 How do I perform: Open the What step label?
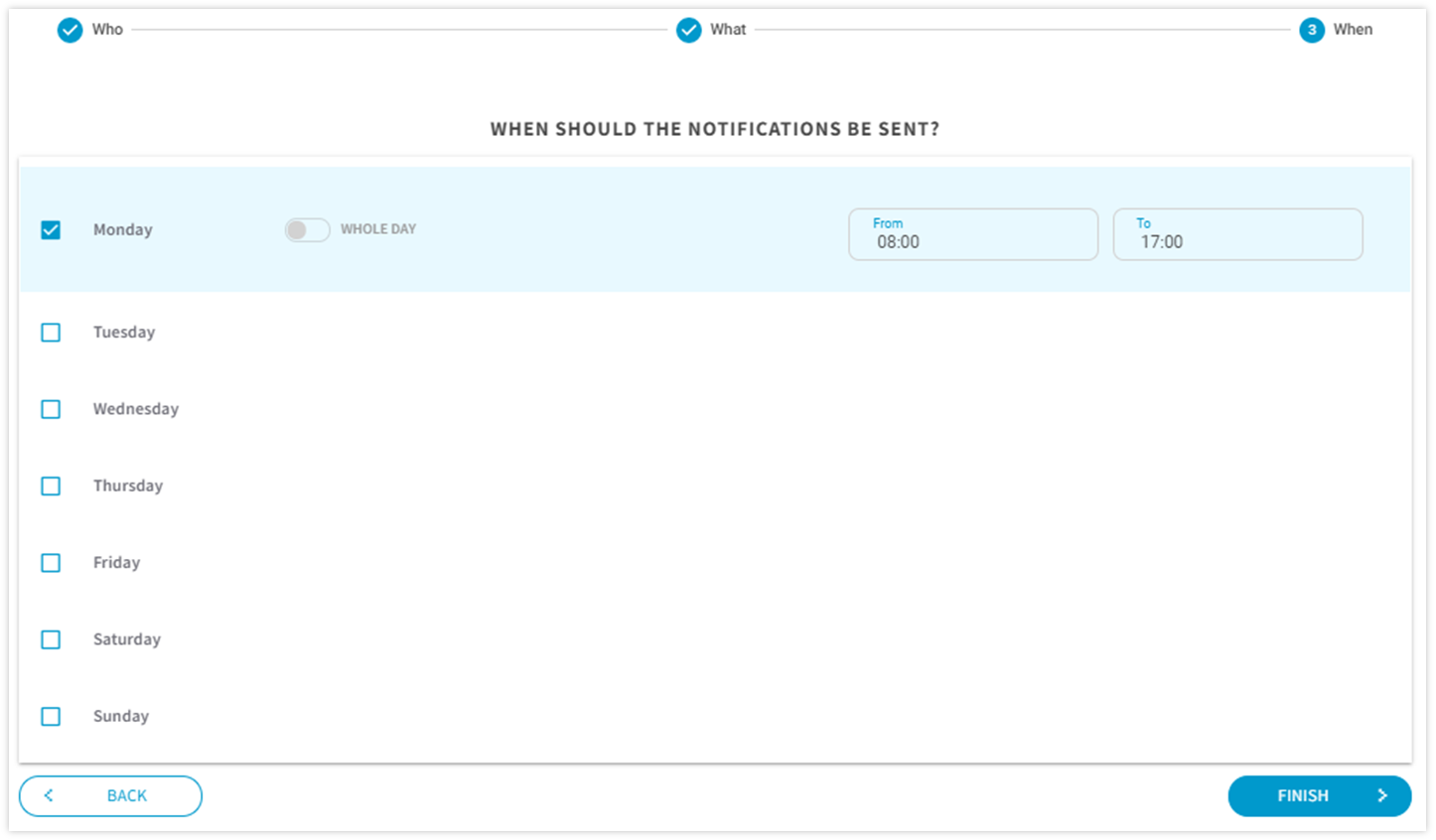[728, 30]
